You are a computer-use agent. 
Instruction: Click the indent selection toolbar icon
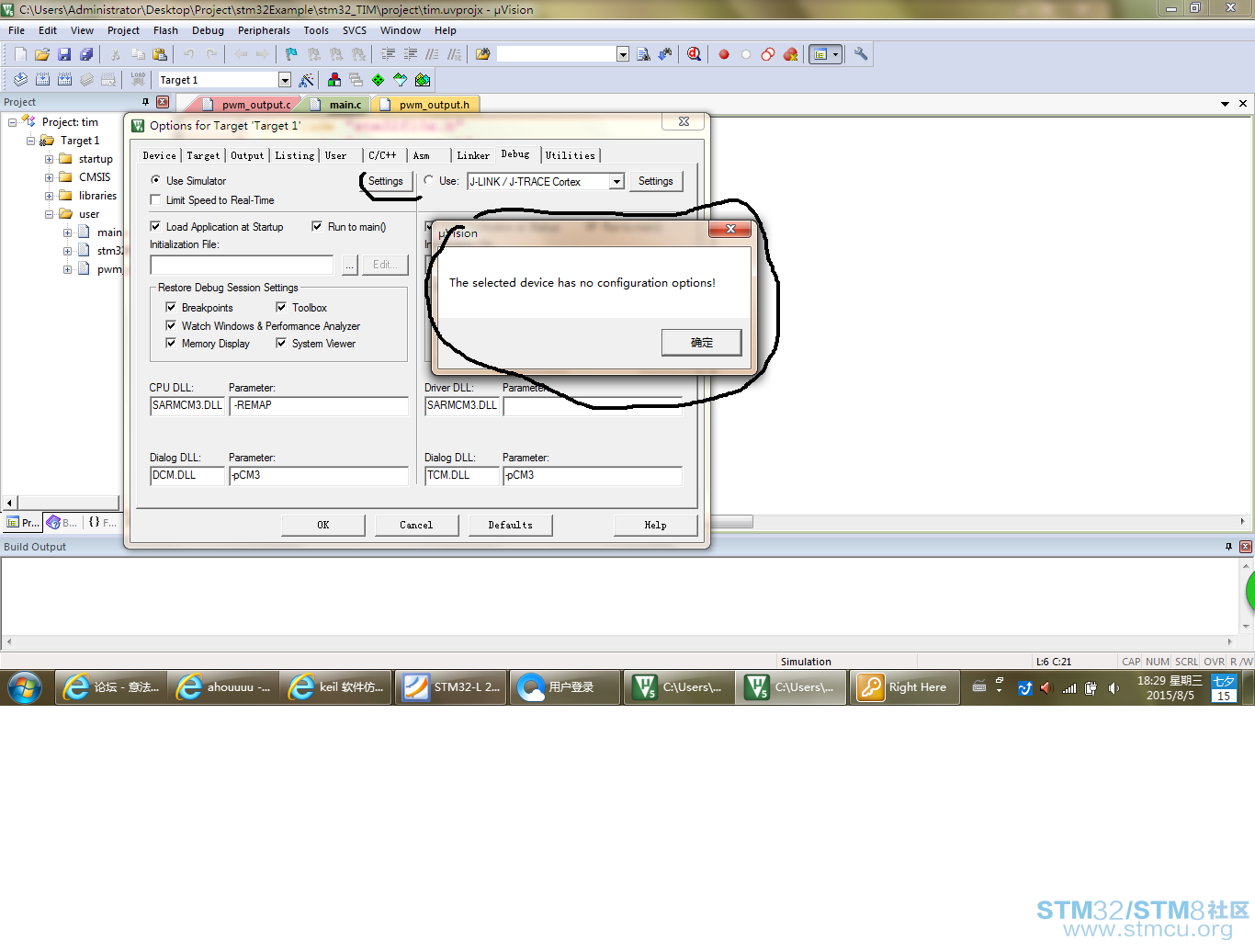tap(388, 54)
